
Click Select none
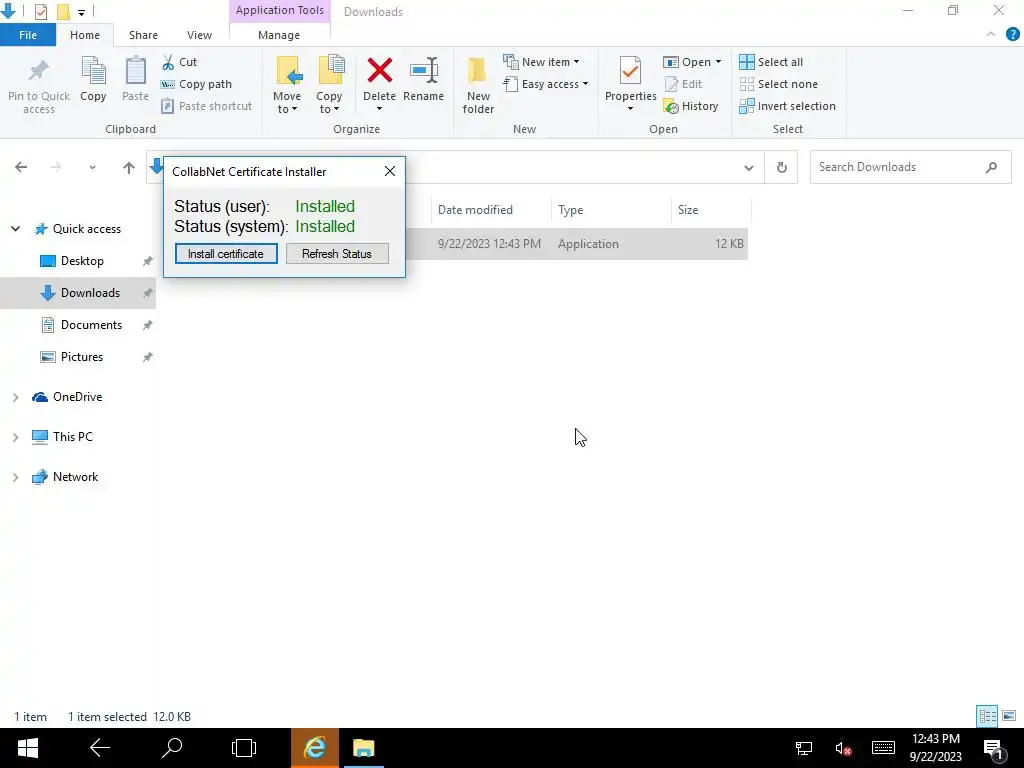(x=778, y=84)
